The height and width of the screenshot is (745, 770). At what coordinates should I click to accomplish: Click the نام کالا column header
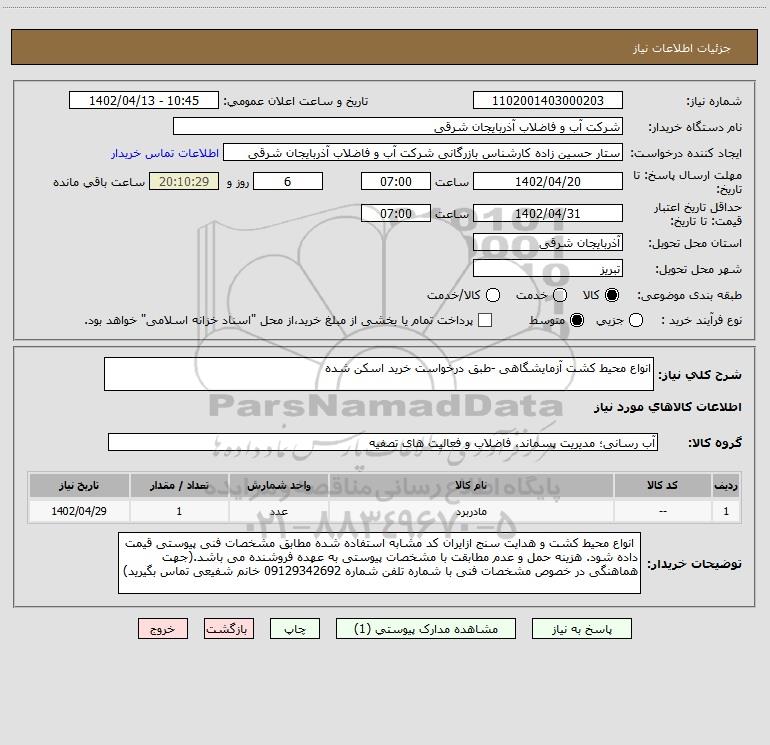click(470, 486)
